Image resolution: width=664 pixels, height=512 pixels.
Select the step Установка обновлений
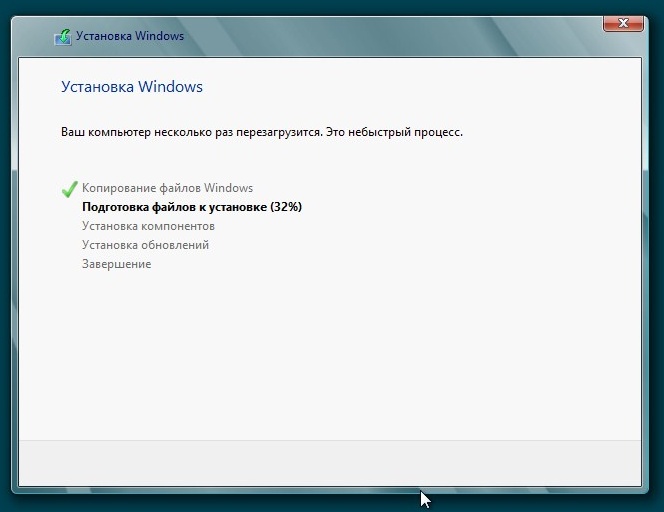pyautogui.click(x=145, y=245)
